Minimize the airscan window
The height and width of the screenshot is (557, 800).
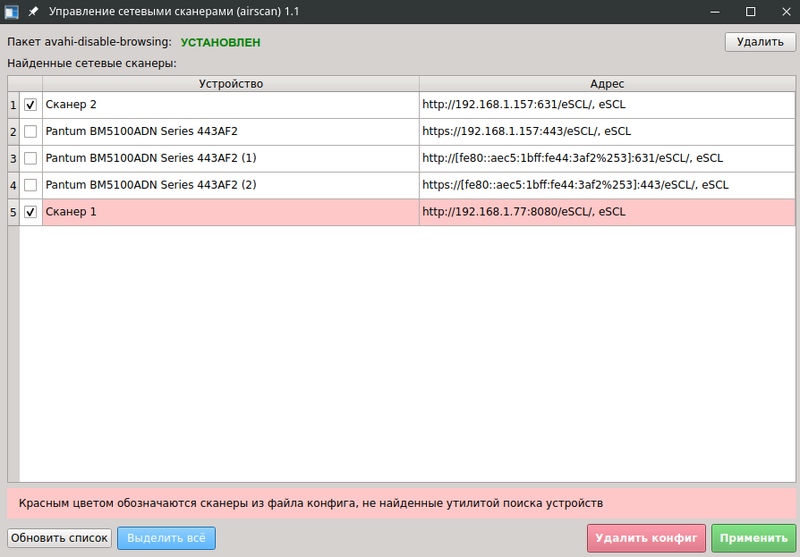pos(716,11)
